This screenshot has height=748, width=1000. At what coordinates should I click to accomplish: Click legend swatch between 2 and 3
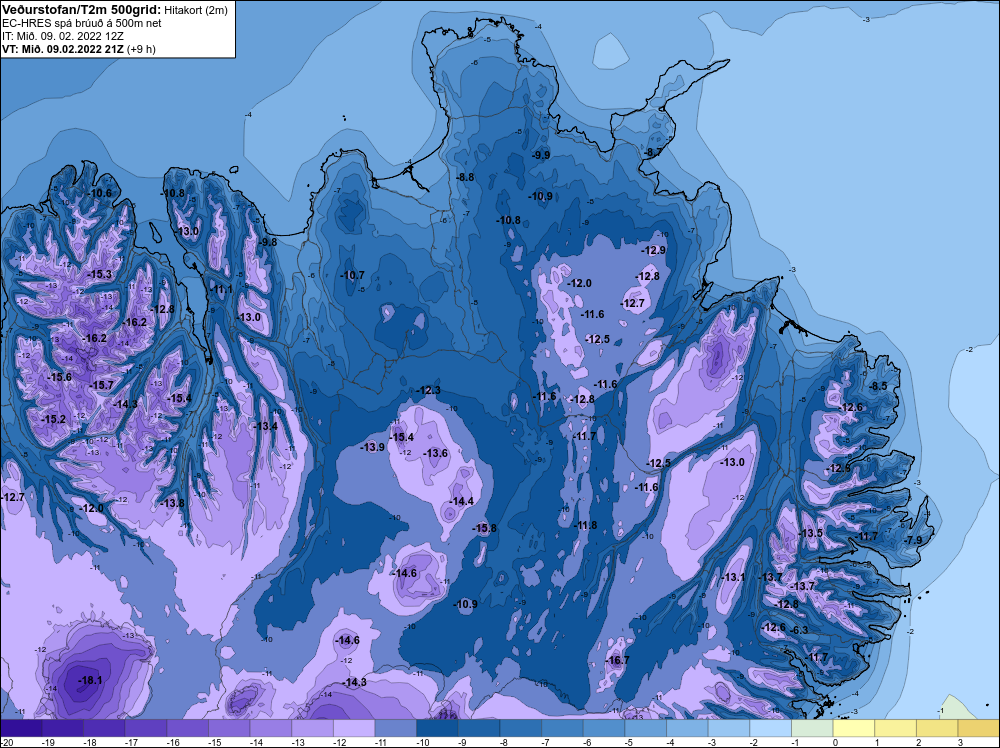pyautogui.click(x=938, y=729)
